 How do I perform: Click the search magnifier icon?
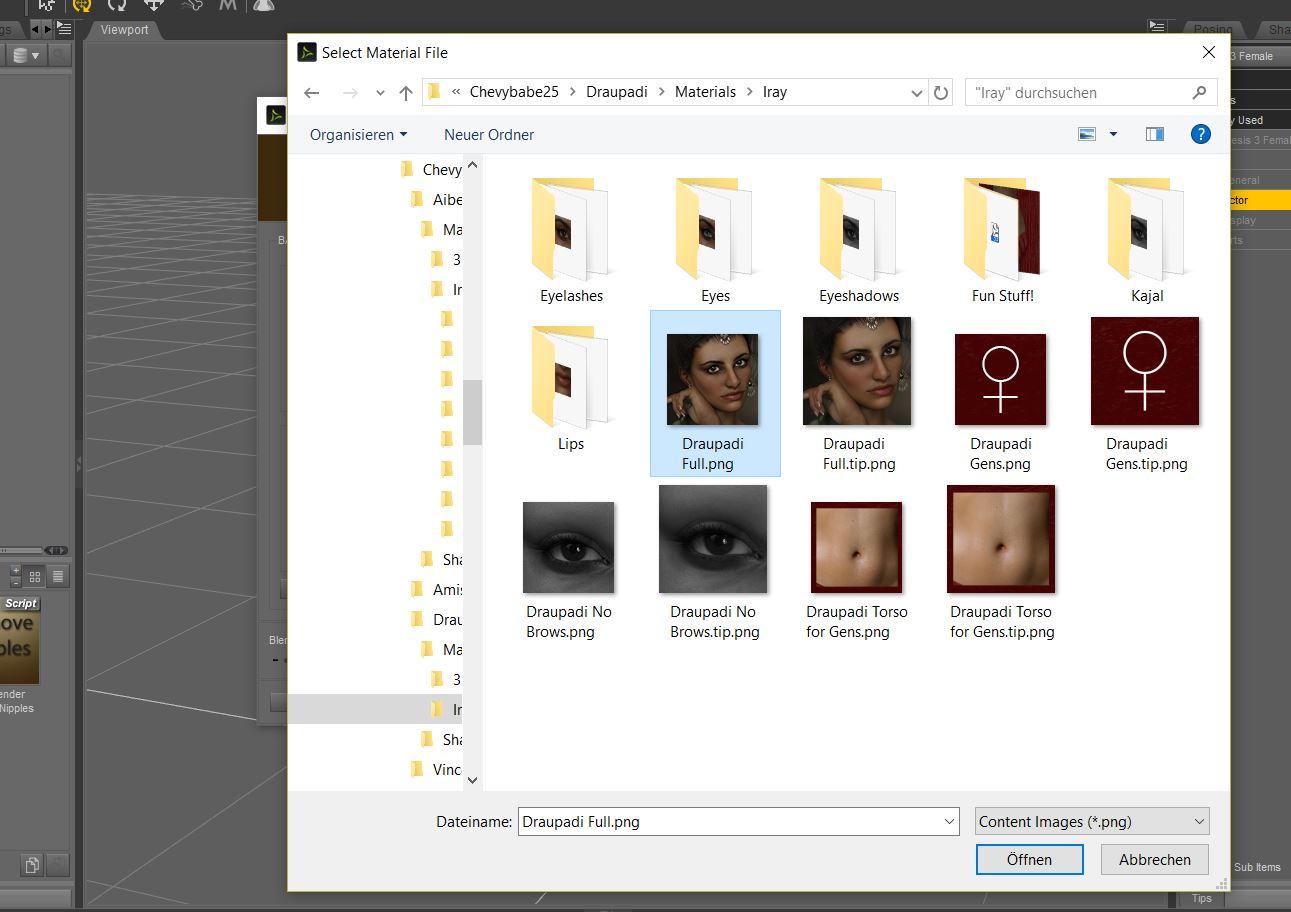tap(1199, 93)
